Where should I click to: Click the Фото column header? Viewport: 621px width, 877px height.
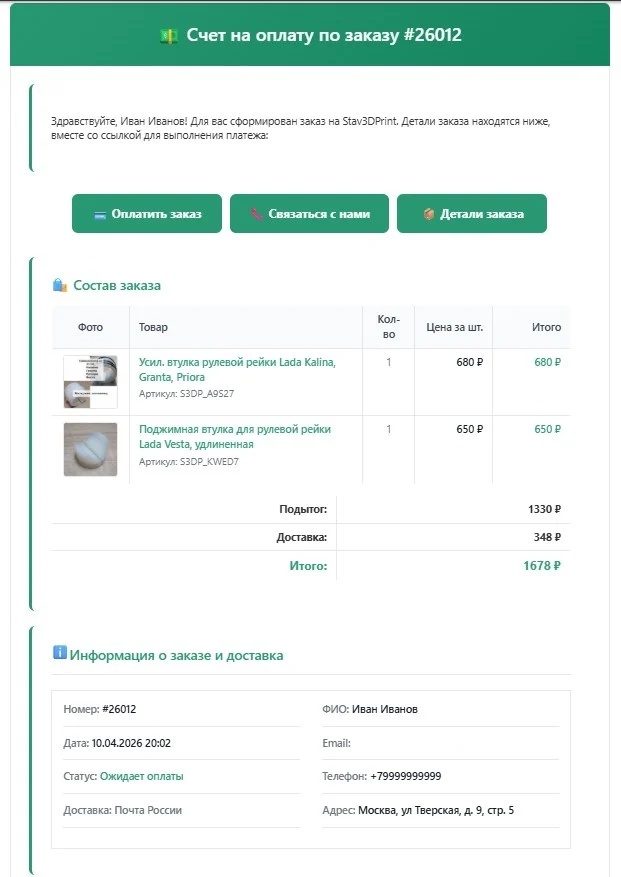click(90, 327)
